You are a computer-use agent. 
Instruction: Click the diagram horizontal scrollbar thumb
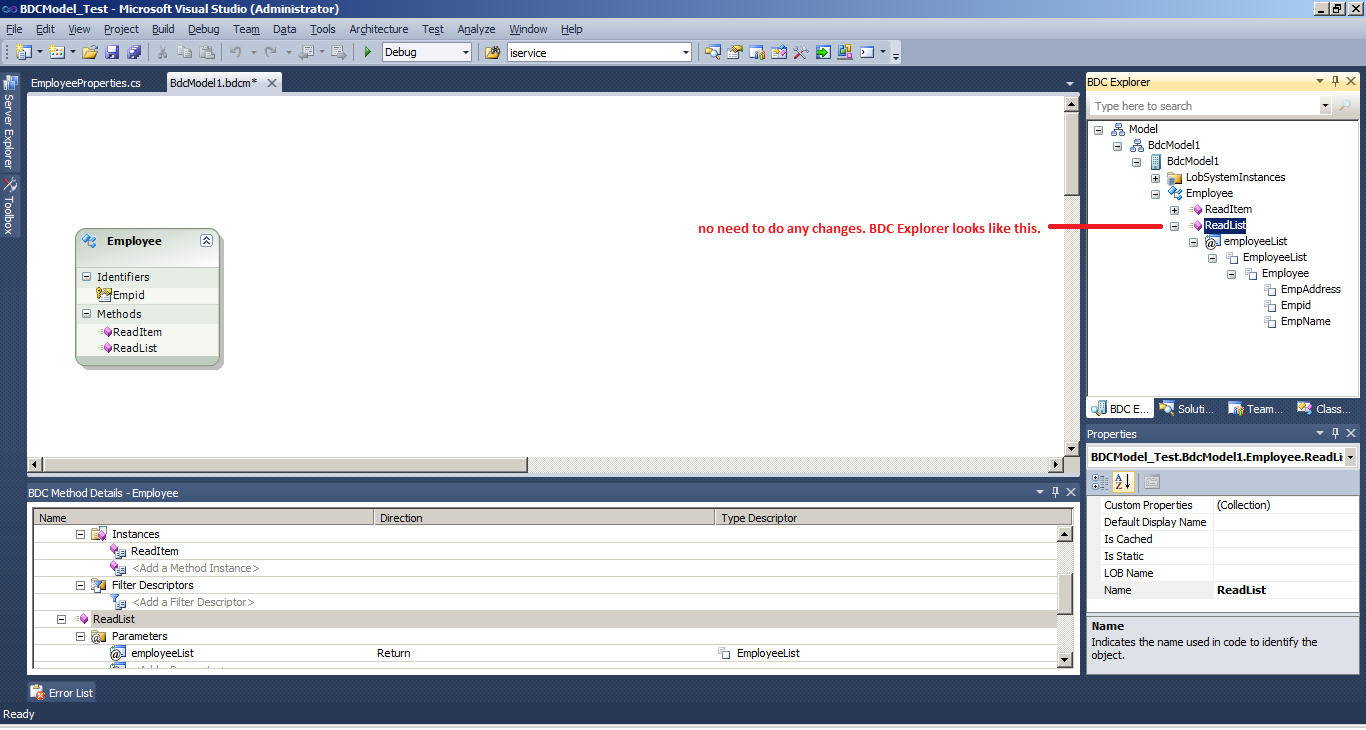[286, 465]
